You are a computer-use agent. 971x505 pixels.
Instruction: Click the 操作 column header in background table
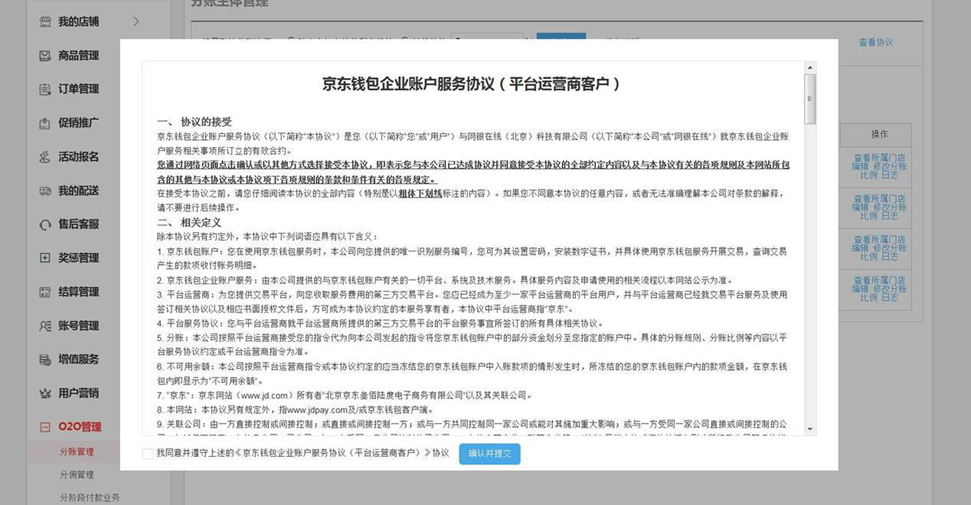pos(879,134)
